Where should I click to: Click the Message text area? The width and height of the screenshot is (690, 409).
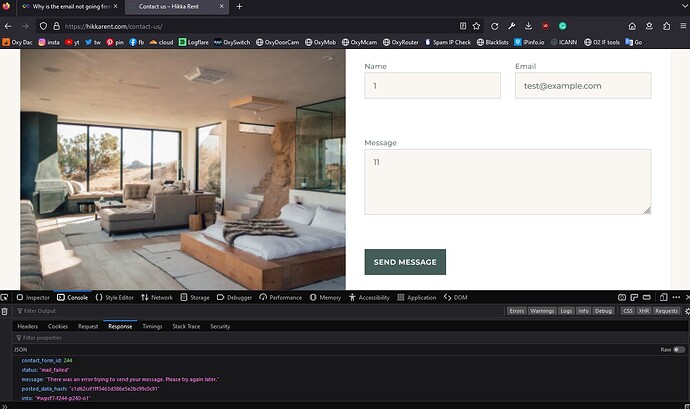click(x=507, y=181)
